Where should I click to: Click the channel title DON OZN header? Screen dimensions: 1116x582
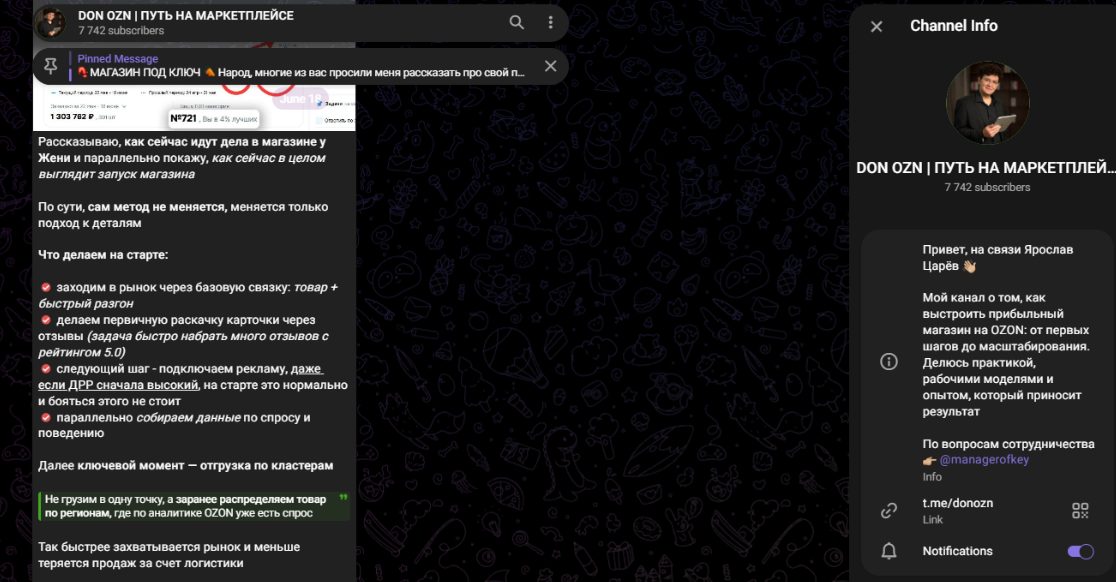pyautogui.click(x=186, y=16)
